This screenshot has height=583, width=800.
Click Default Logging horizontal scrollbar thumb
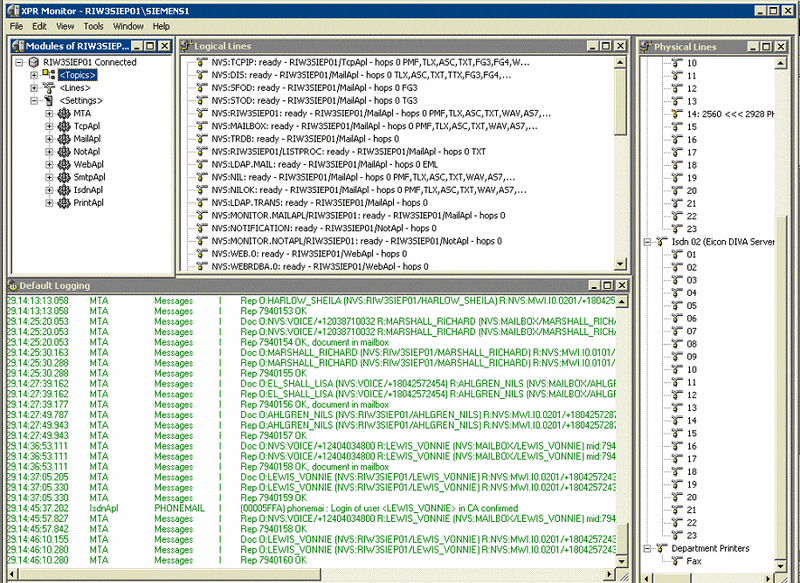(x=169, y=575)
